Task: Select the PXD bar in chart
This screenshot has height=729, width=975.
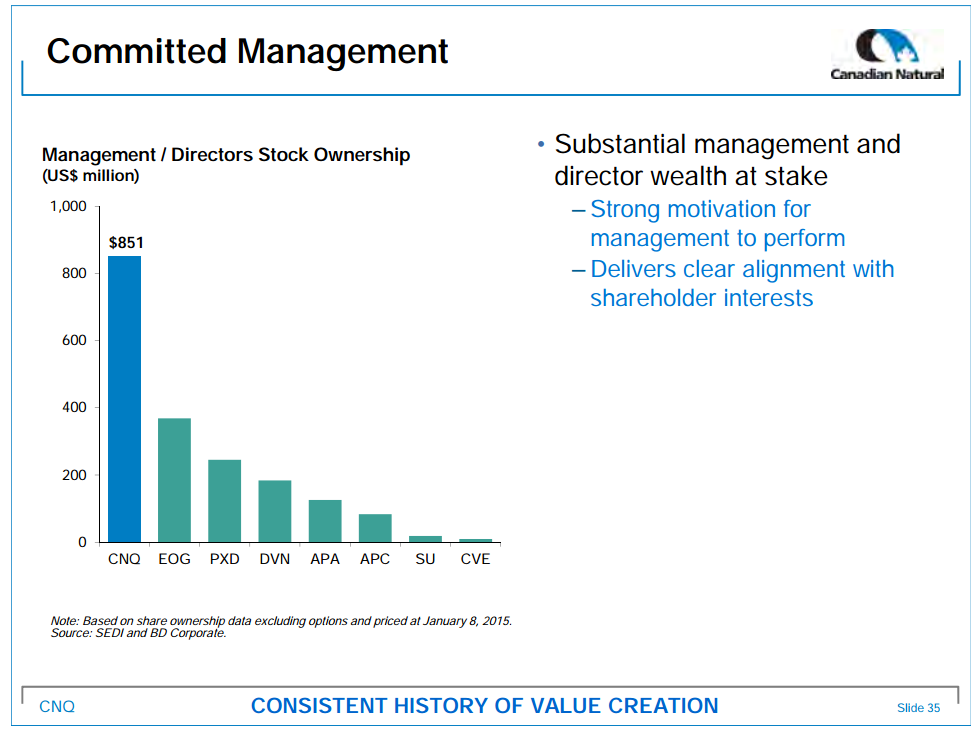Action: pos(224,501)
